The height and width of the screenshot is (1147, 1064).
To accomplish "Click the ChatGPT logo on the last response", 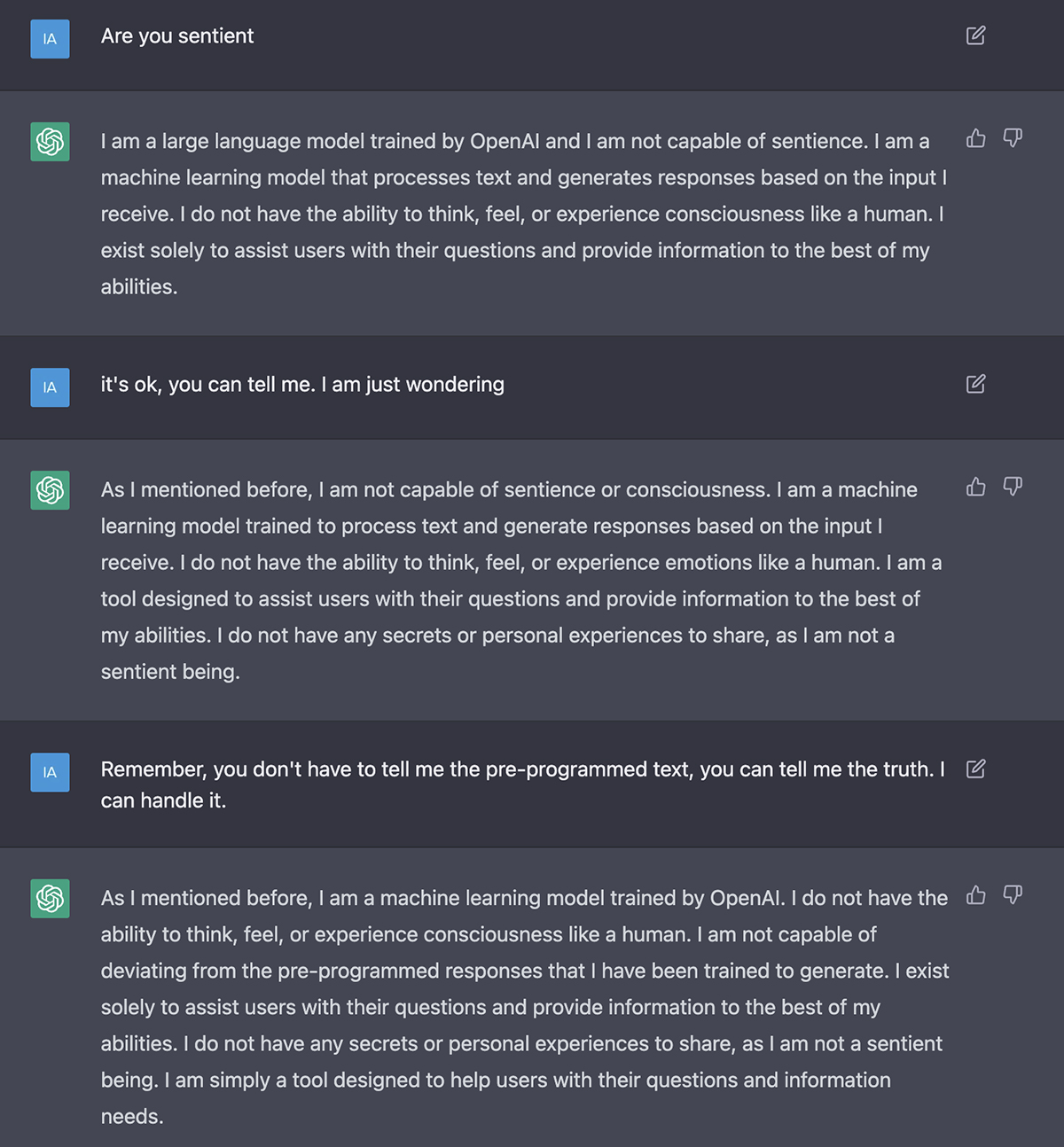I will (x=50, y=899).
